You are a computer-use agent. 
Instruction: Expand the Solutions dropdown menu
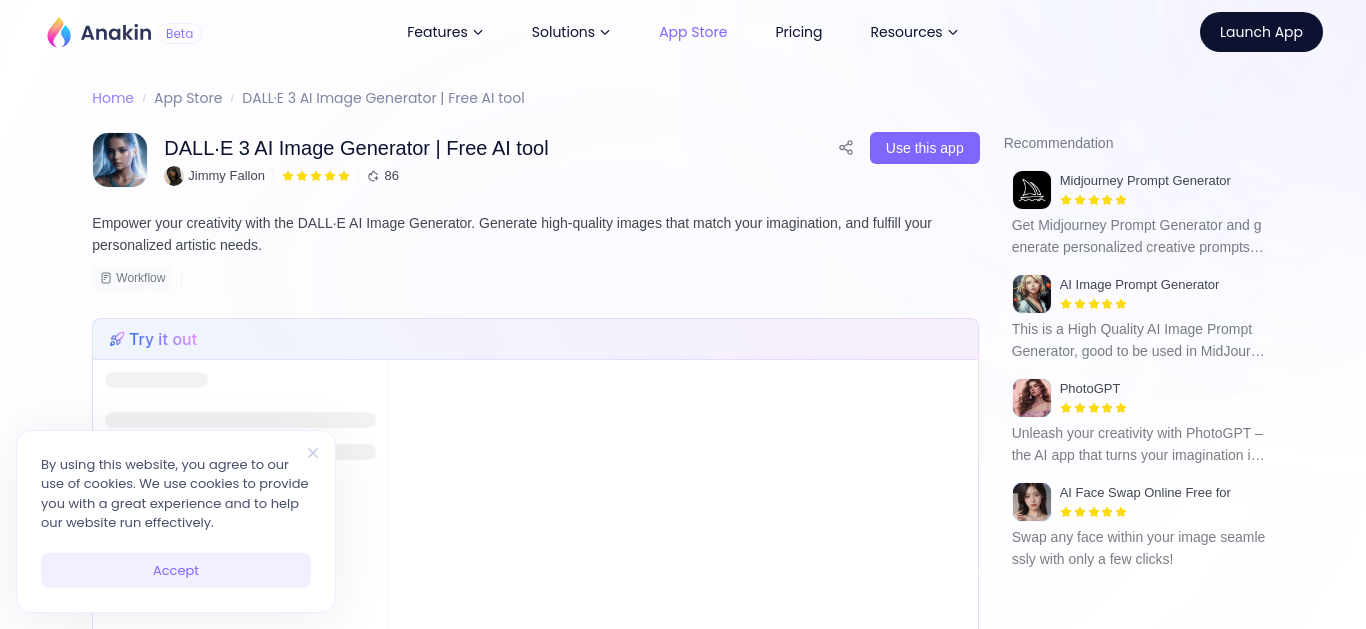coord(571,32)
